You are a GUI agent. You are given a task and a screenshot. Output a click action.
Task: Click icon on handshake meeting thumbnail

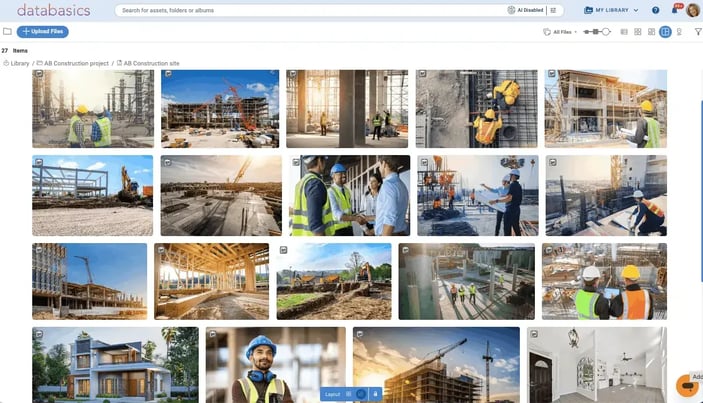click(296, 162)
